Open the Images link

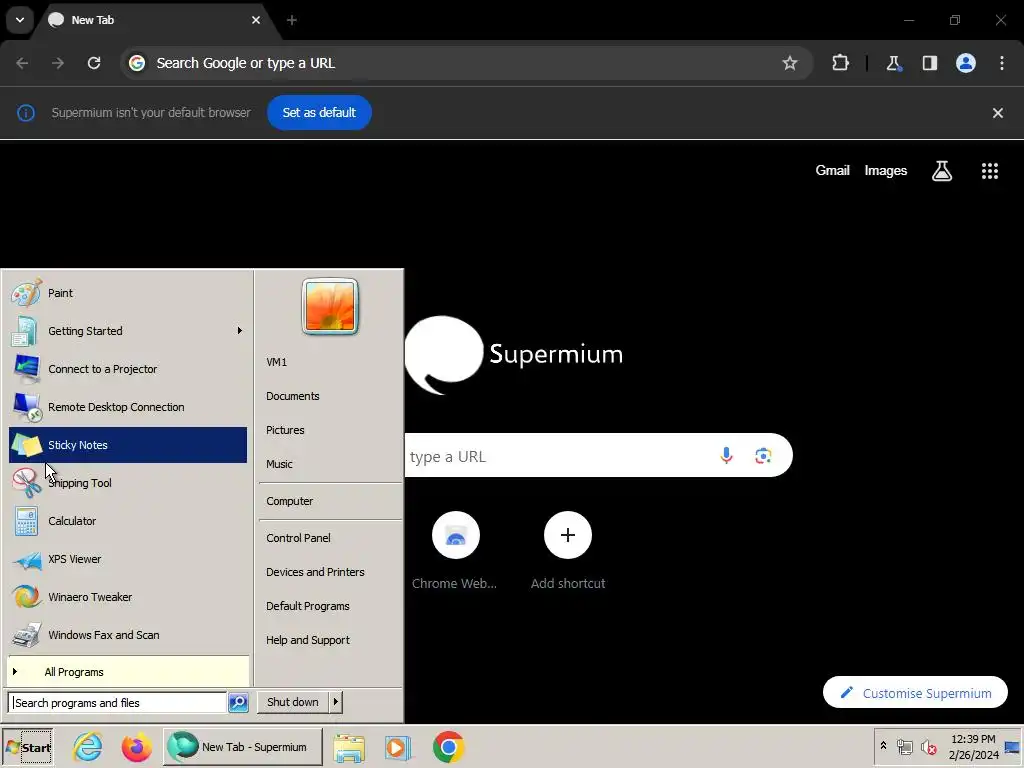coord(886,170)
